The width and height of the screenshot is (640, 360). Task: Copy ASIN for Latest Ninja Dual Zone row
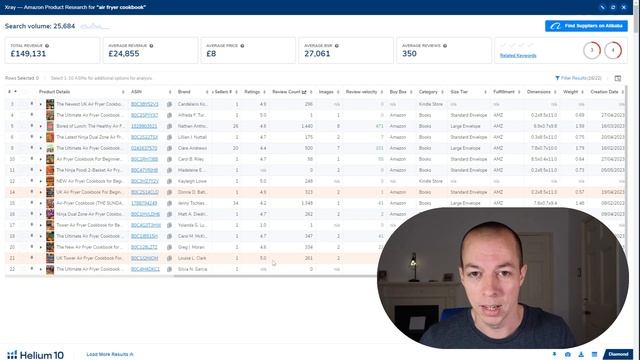tap(169, 138)
